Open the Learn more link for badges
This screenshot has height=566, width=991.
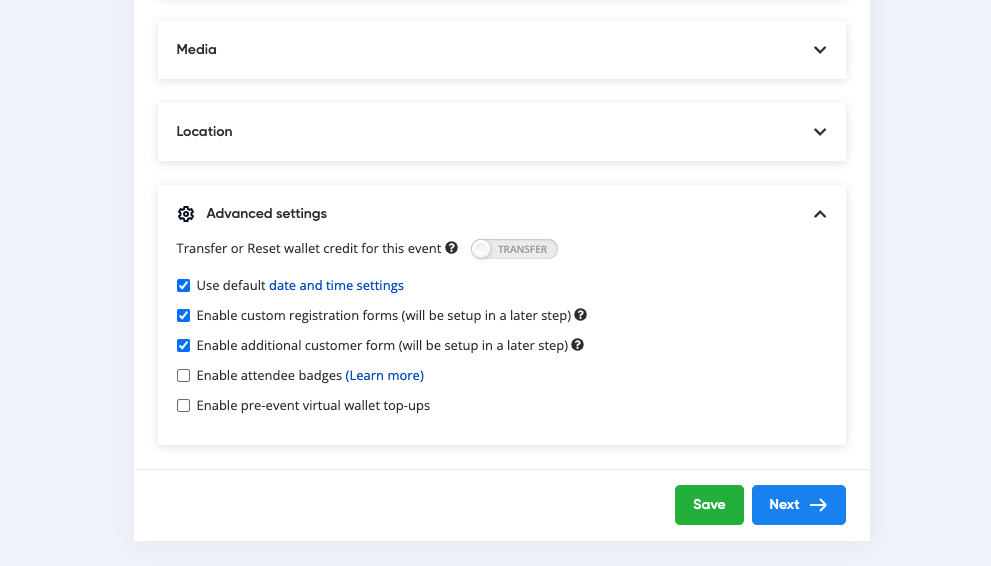click(384, 375)
